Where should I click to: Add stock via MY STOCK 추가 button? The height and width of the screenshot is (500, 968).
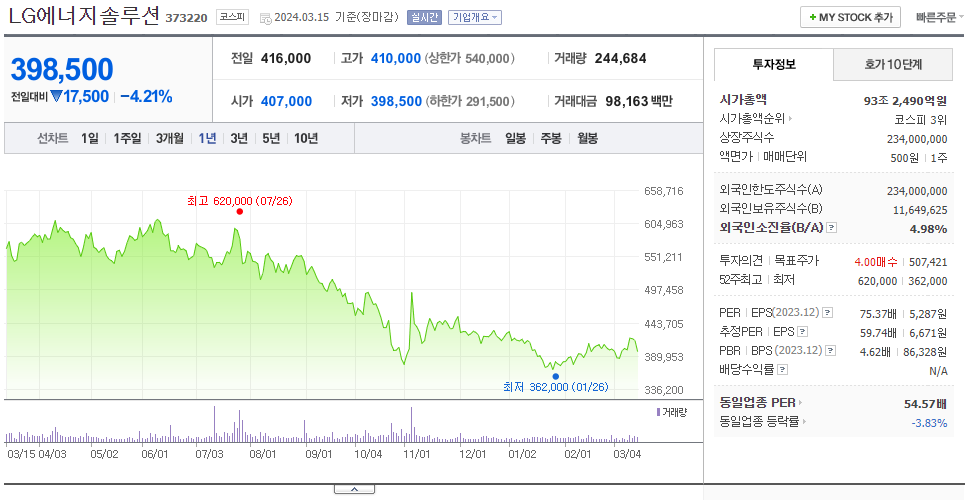point(850,17)
